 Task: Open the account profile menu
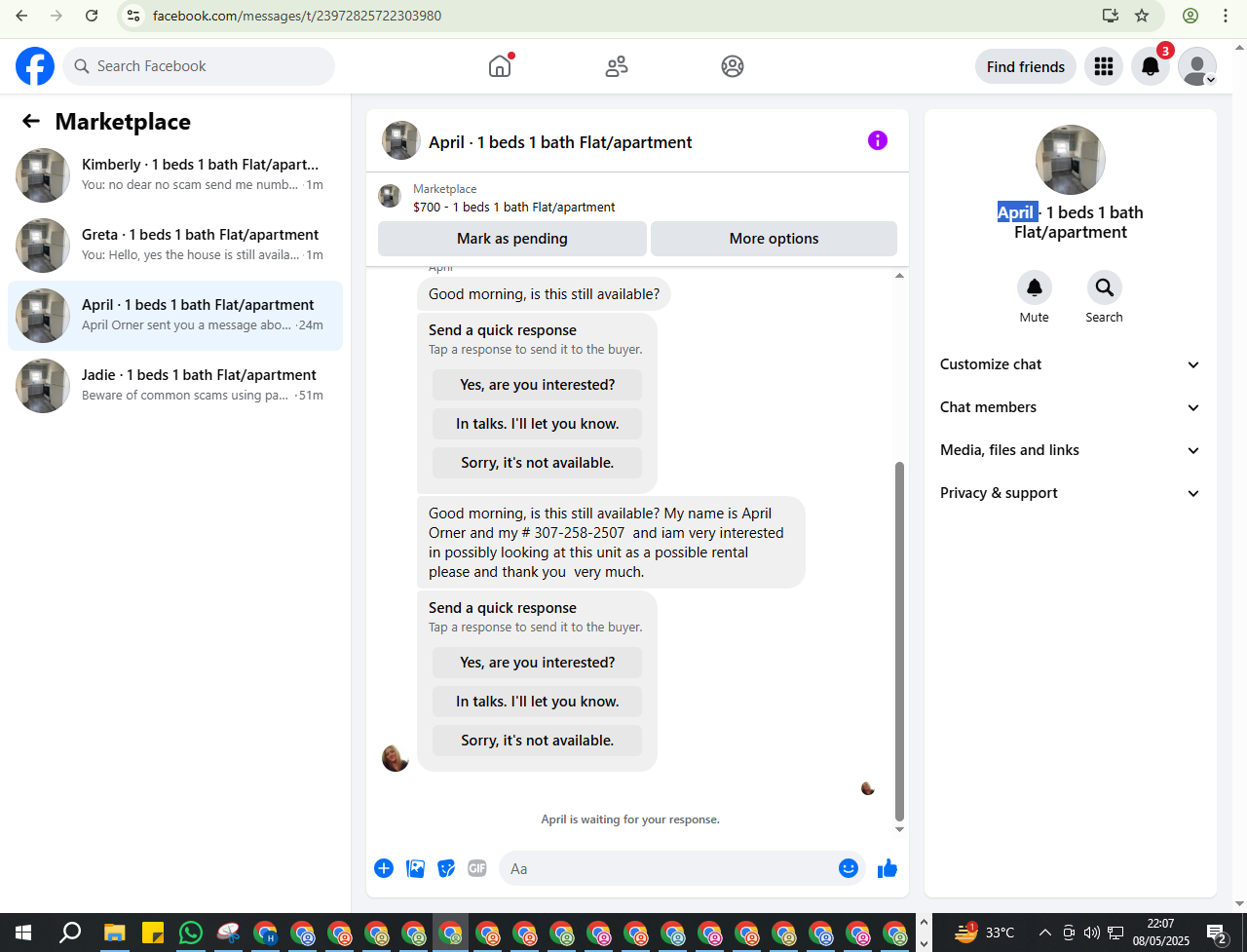[x=1197, y=66]
